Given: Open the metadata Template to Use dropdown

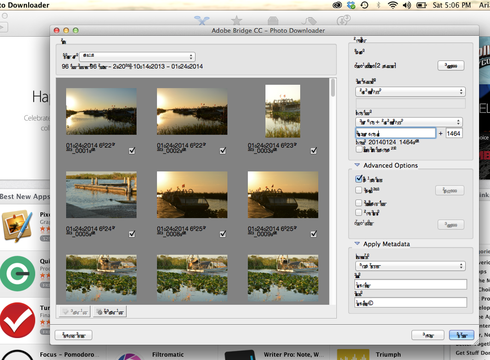Looking at the screenshot, I should tap(410, 266).
